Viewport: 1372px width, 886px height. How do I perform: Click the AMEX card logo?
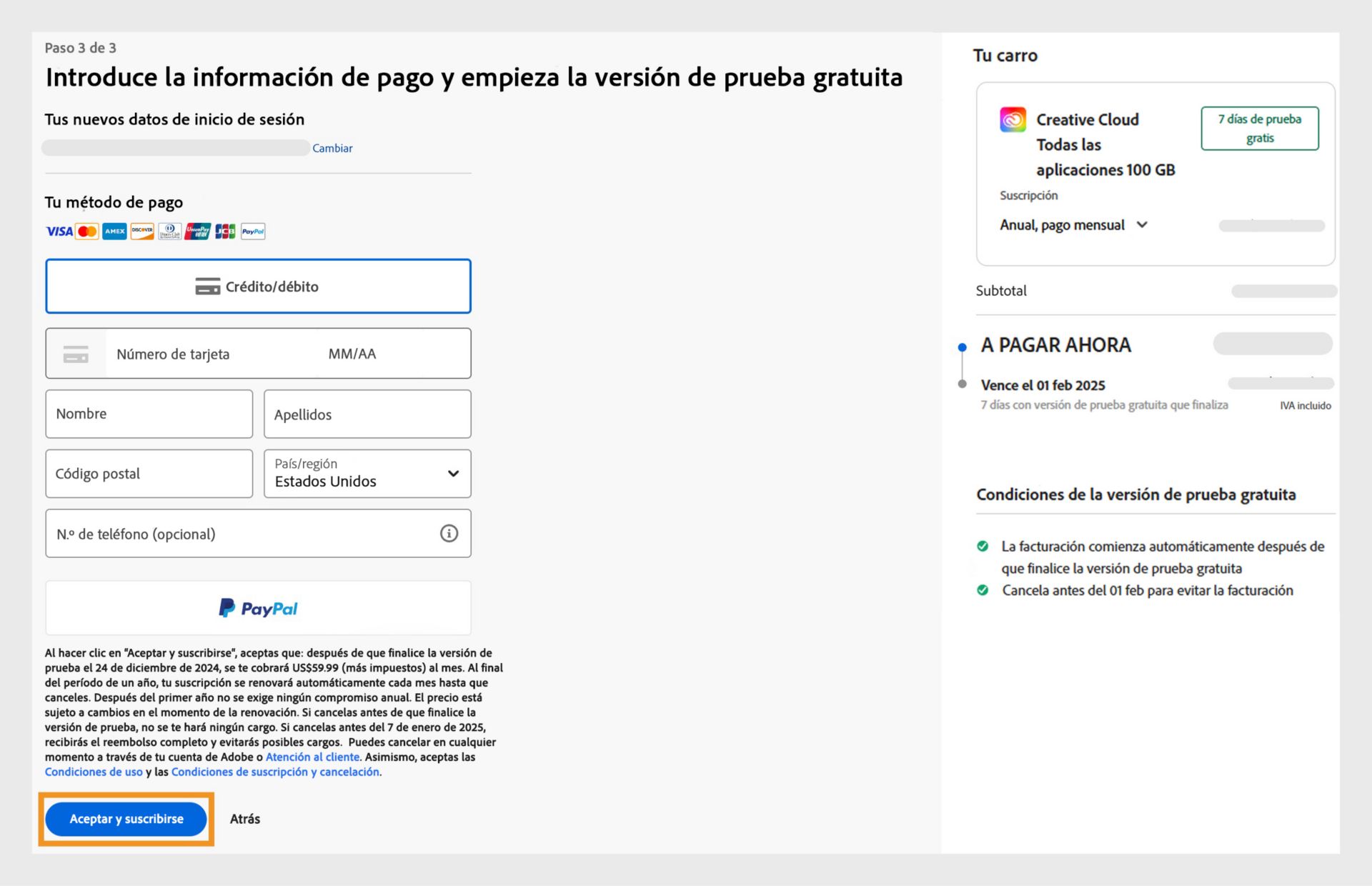click(114, 232)
